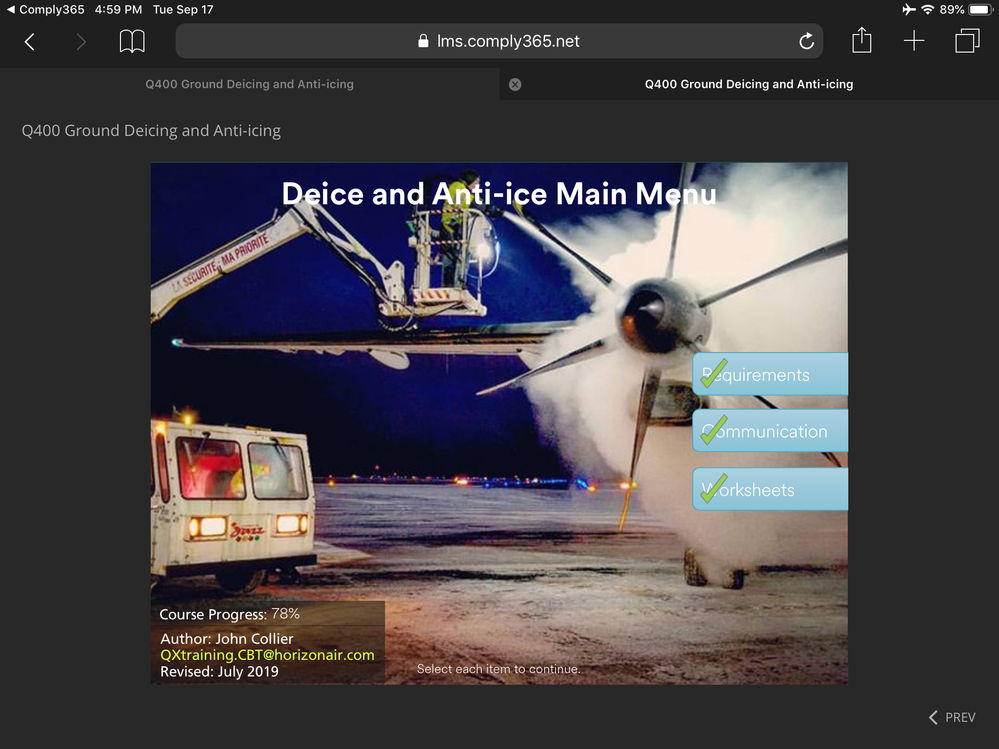Select the active Q400 Ground Deicing tab

pos(749,84)
